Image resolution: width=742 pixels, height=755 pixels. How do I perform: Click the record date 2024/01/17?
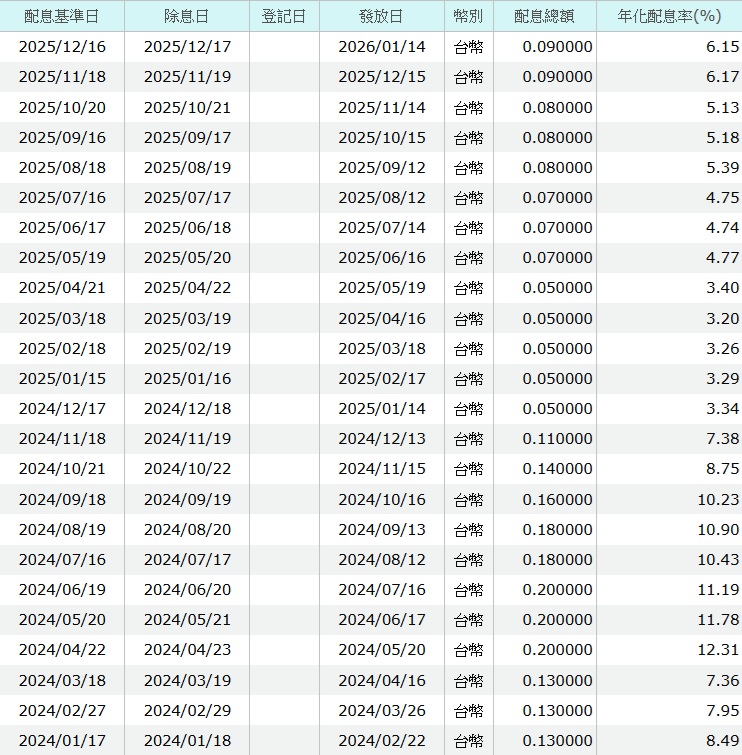click(62, 740)
